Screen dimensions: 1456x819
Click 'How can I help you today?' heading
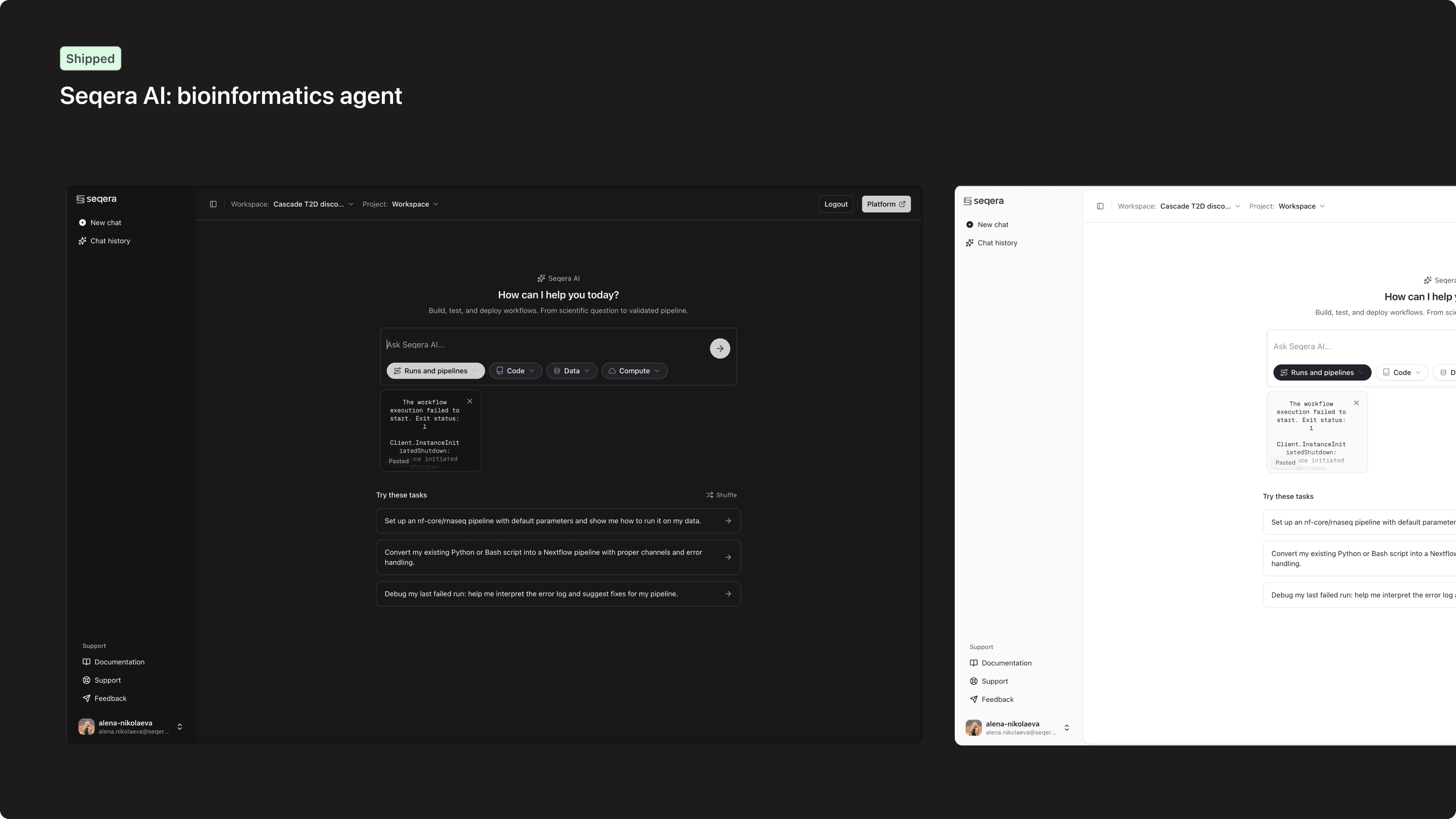559,295
